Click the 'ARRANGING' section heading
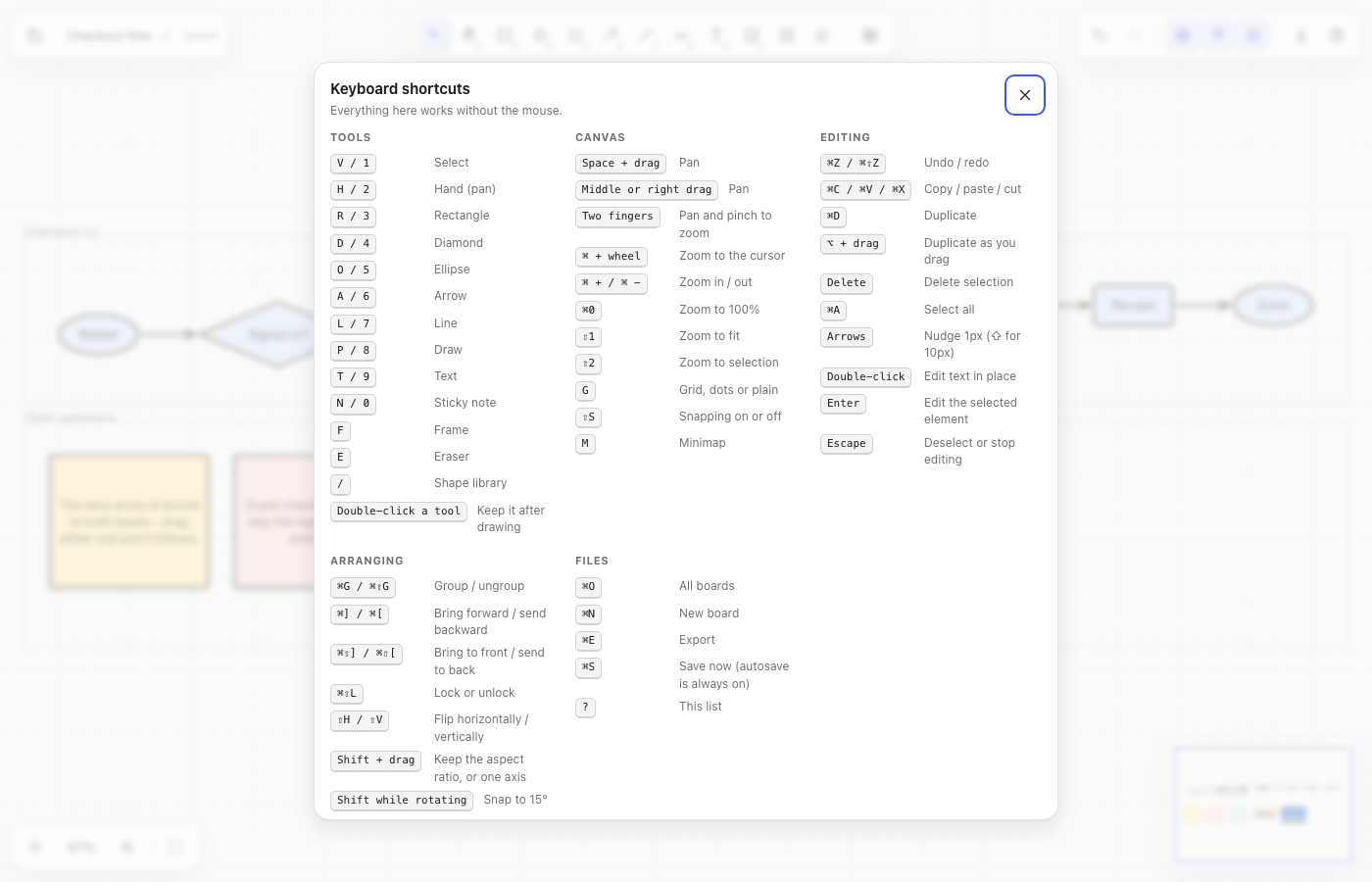The width and height of the screenshot is (1372, 882). pos(367,561)
